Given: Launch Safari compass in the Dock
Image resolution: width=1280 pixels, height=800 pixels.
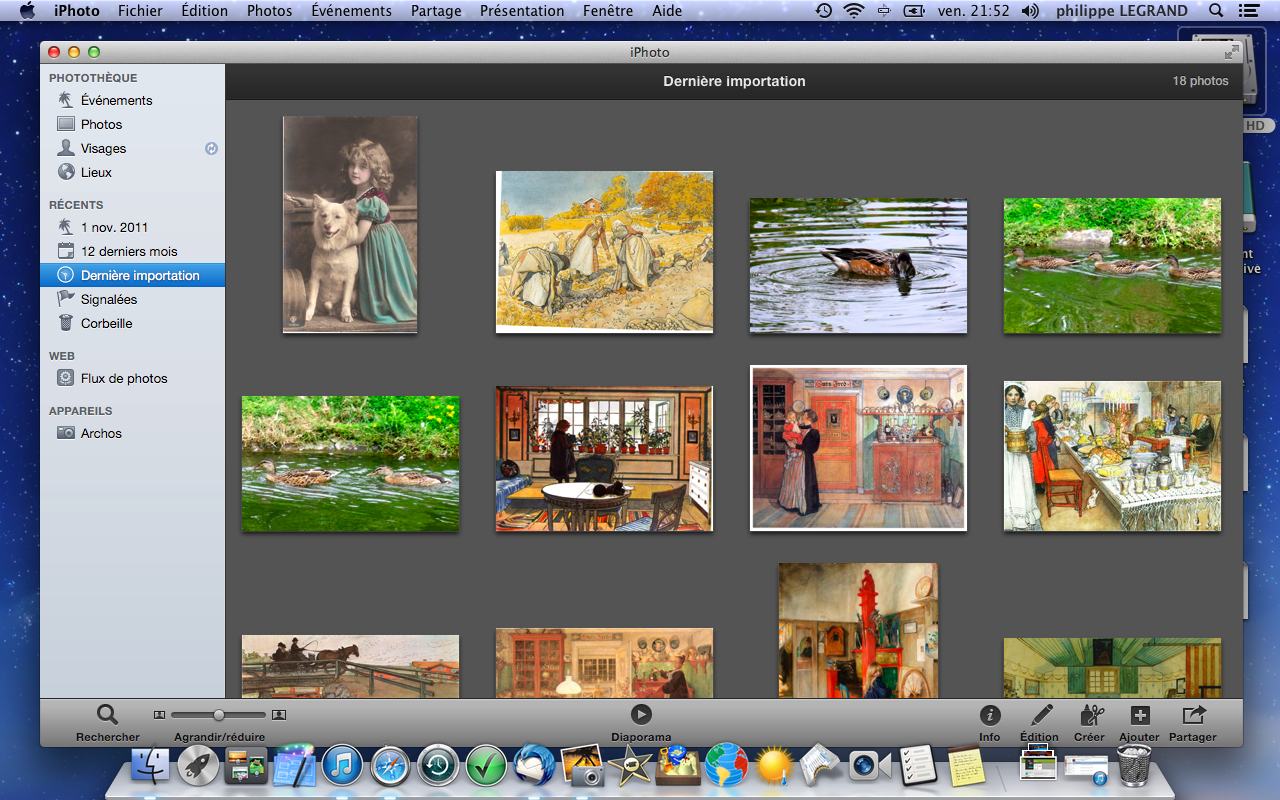Looking at the screenshot, I should pos(390,766).
